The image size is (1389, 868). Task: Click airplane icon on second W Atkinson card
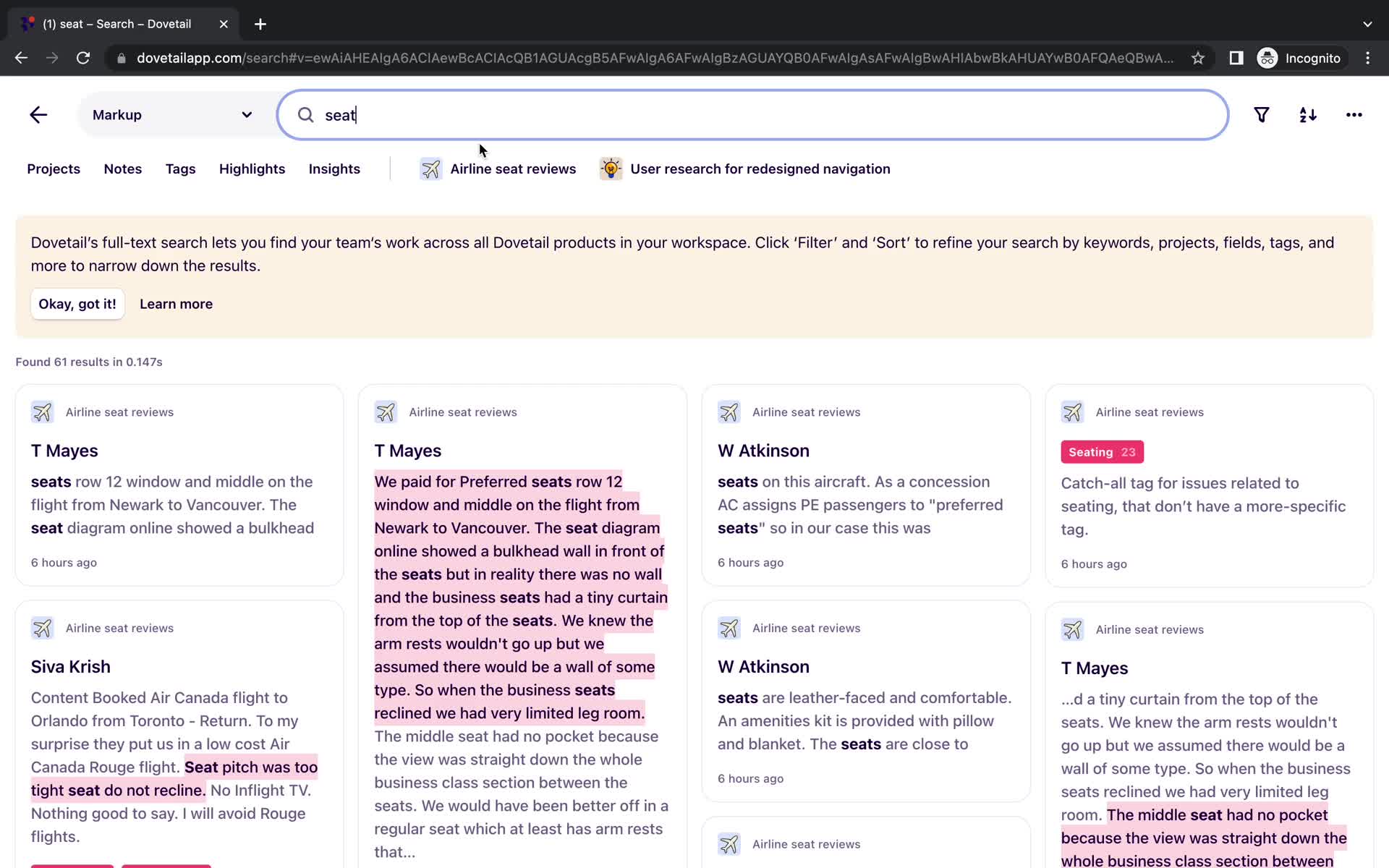(x=729, y=628)
